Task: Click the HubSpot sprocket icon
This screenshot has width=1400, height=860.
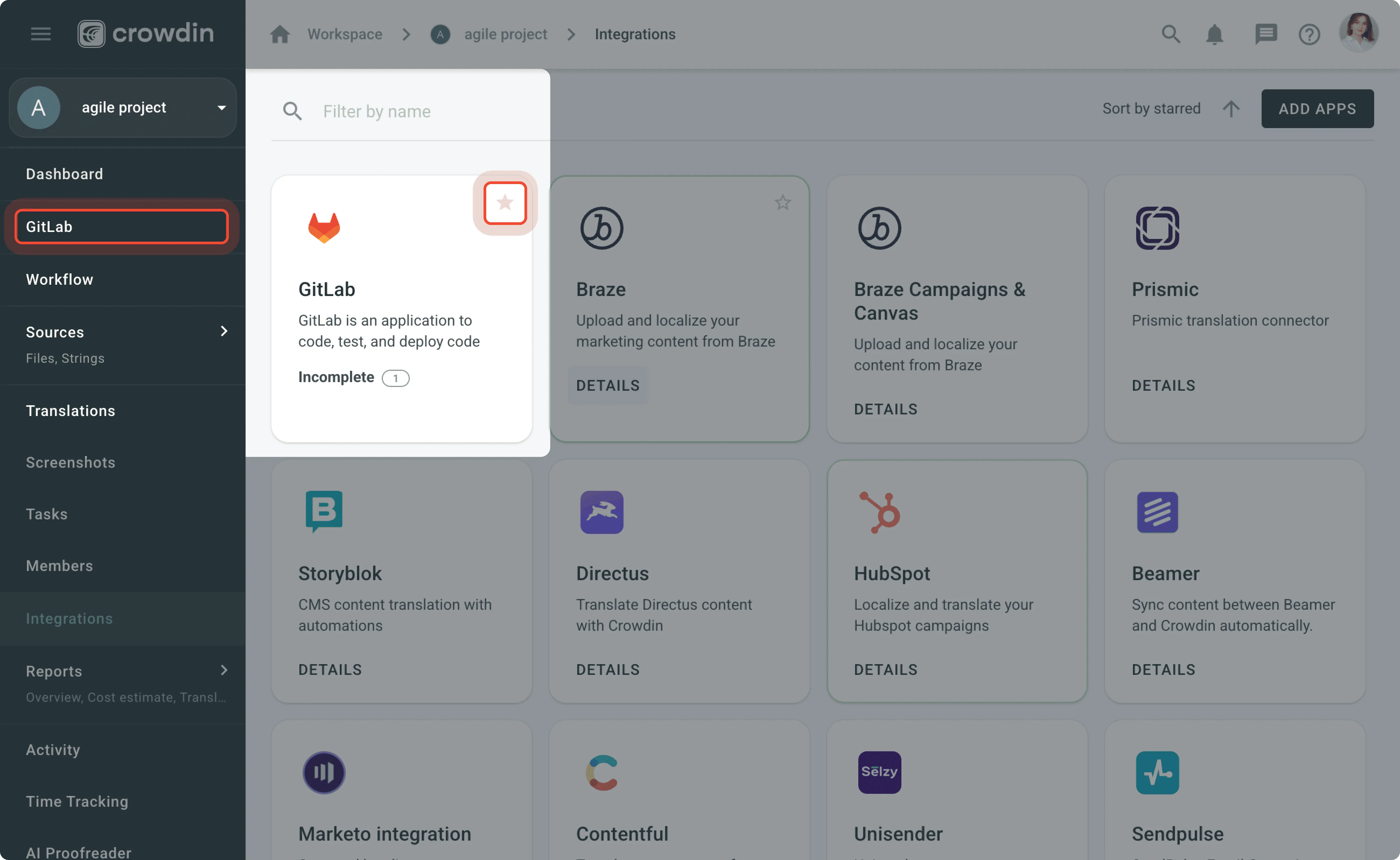Action: pos(879,512)
